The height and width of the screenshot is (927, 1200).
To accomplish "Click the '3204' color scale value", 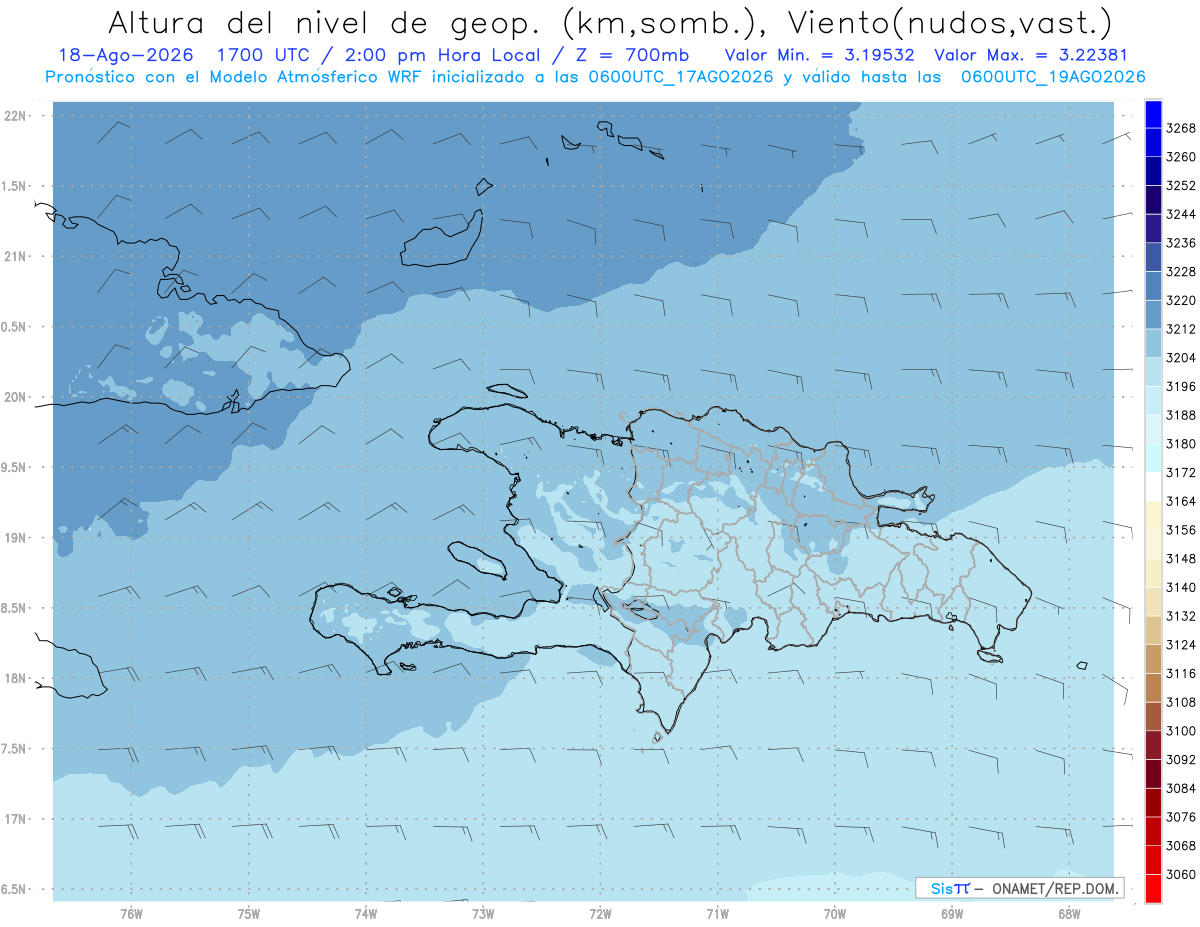I will pyautogui.click(x=1181, y=358).
